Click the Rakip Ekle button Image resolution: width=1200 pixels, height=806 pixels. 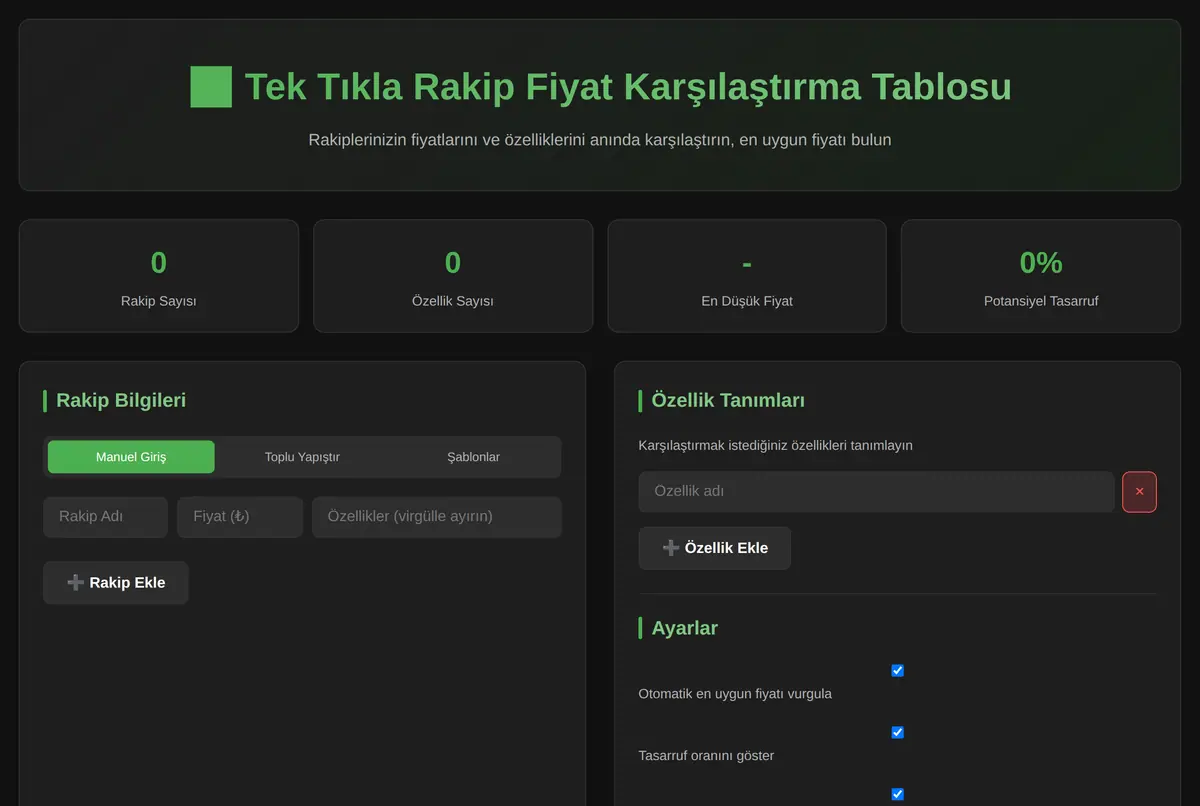116,583
